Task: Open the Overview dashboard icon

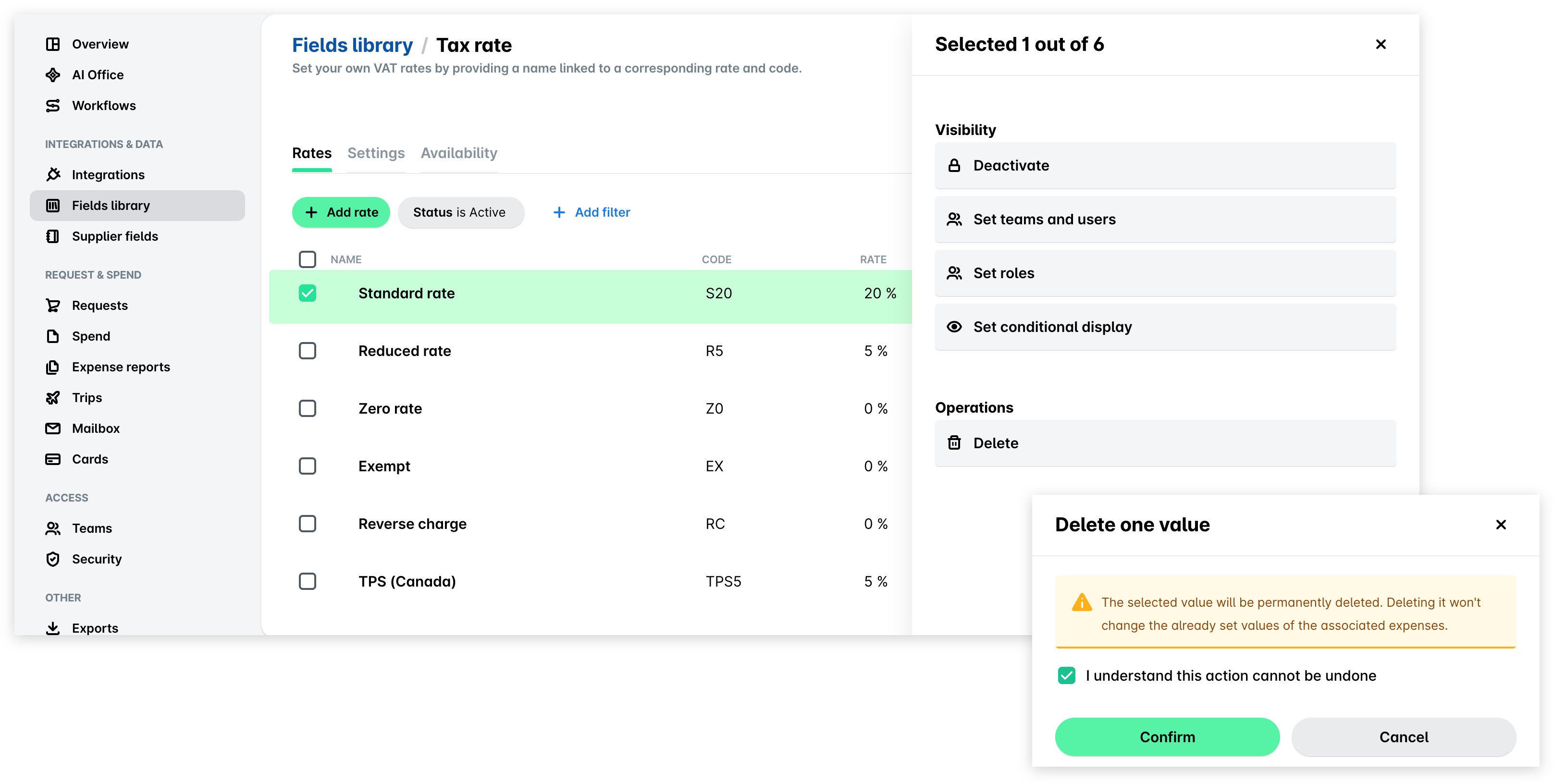Action: [x=53, y=44]
